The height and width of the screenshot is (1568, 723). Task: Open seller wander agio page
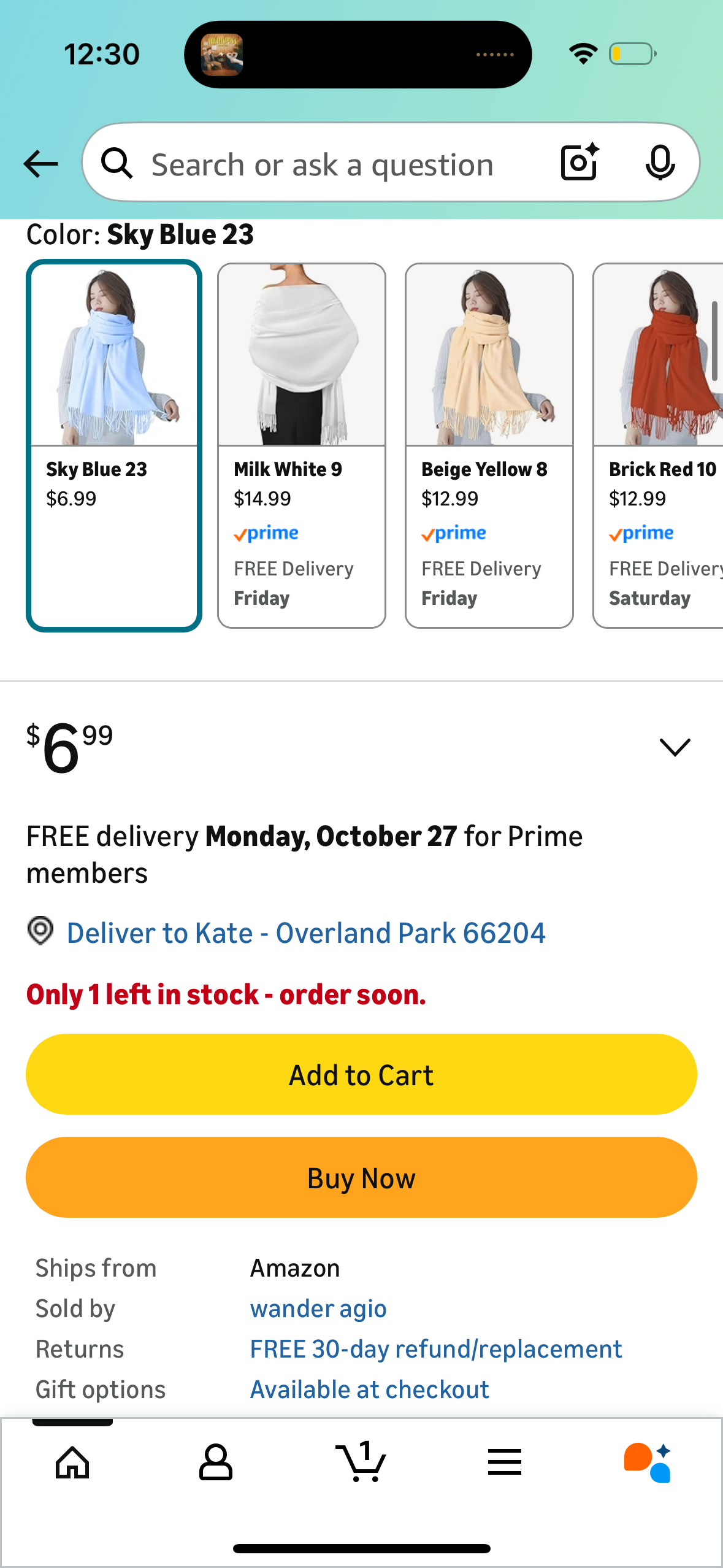tap(318, 1309)
